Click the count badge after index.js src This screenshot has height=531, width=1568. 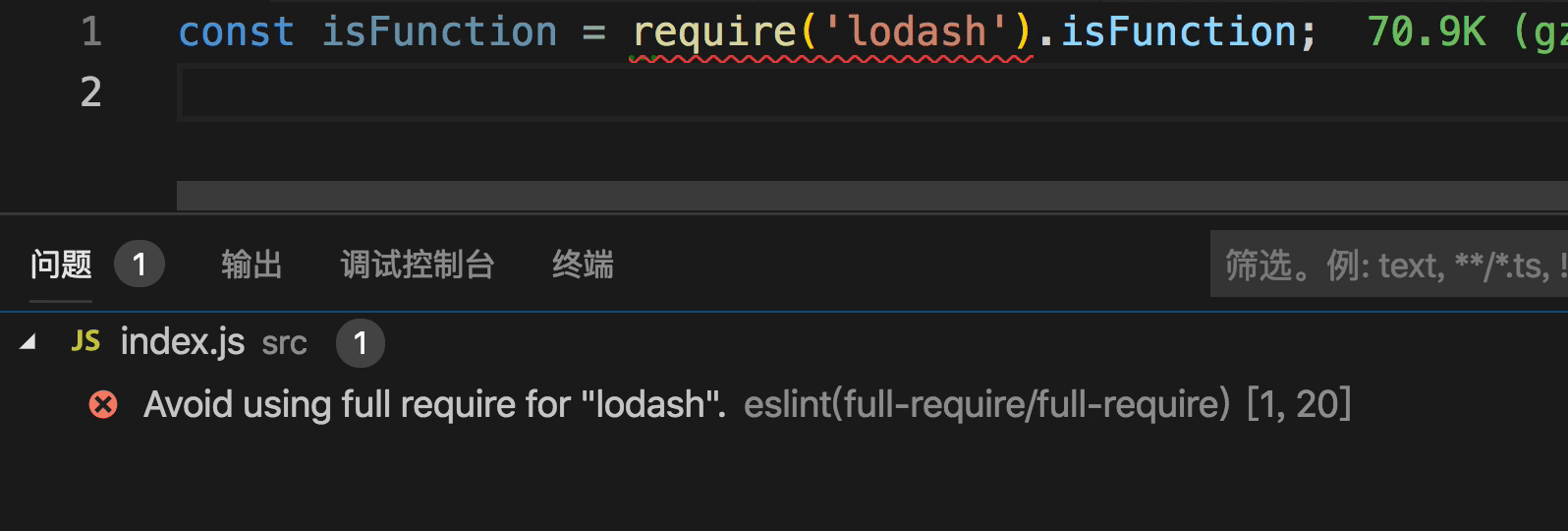click(360, 343)
